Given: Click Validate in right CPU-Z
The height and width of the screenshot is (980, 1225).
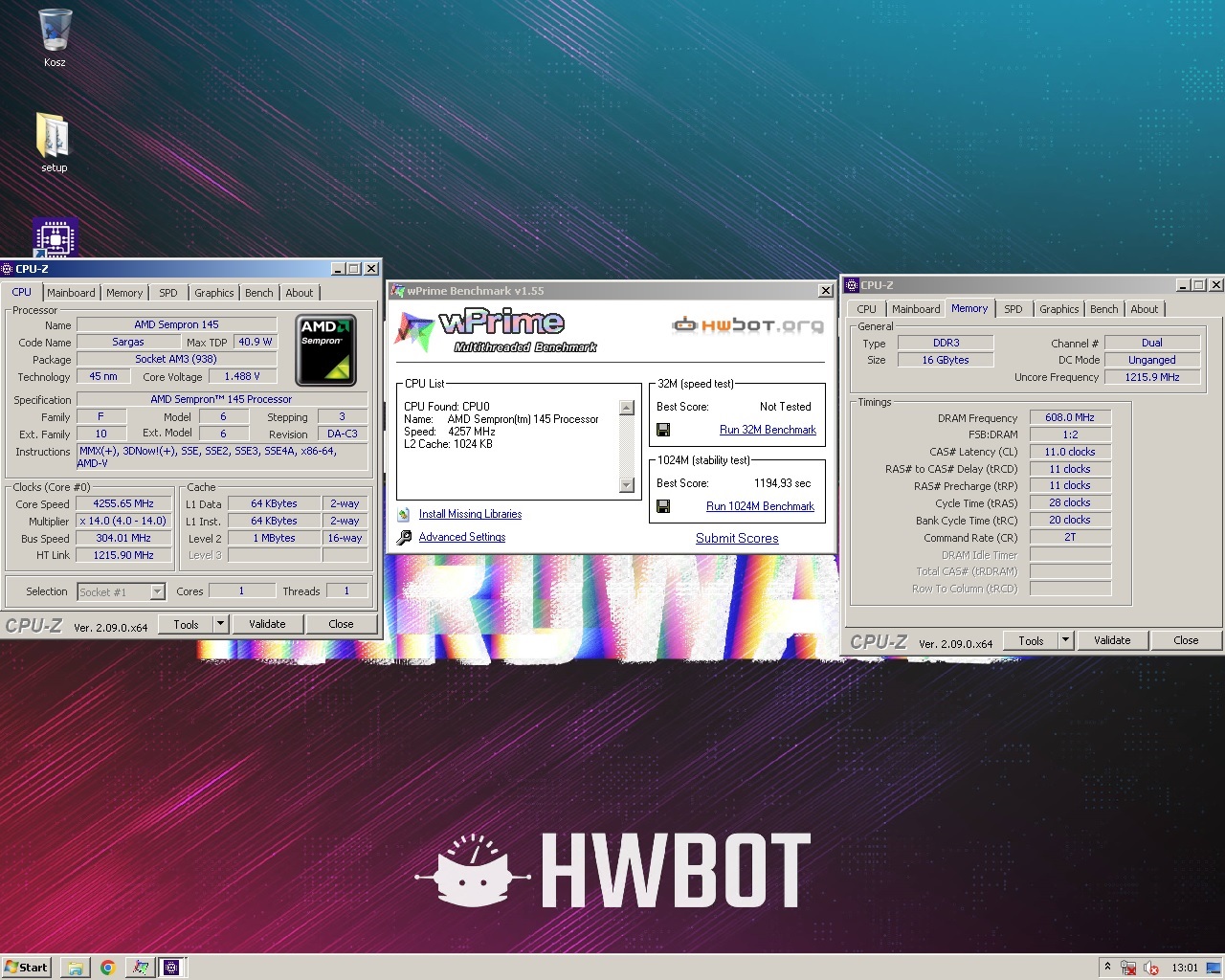Looking at the screenshot, I should [1112, 640].
